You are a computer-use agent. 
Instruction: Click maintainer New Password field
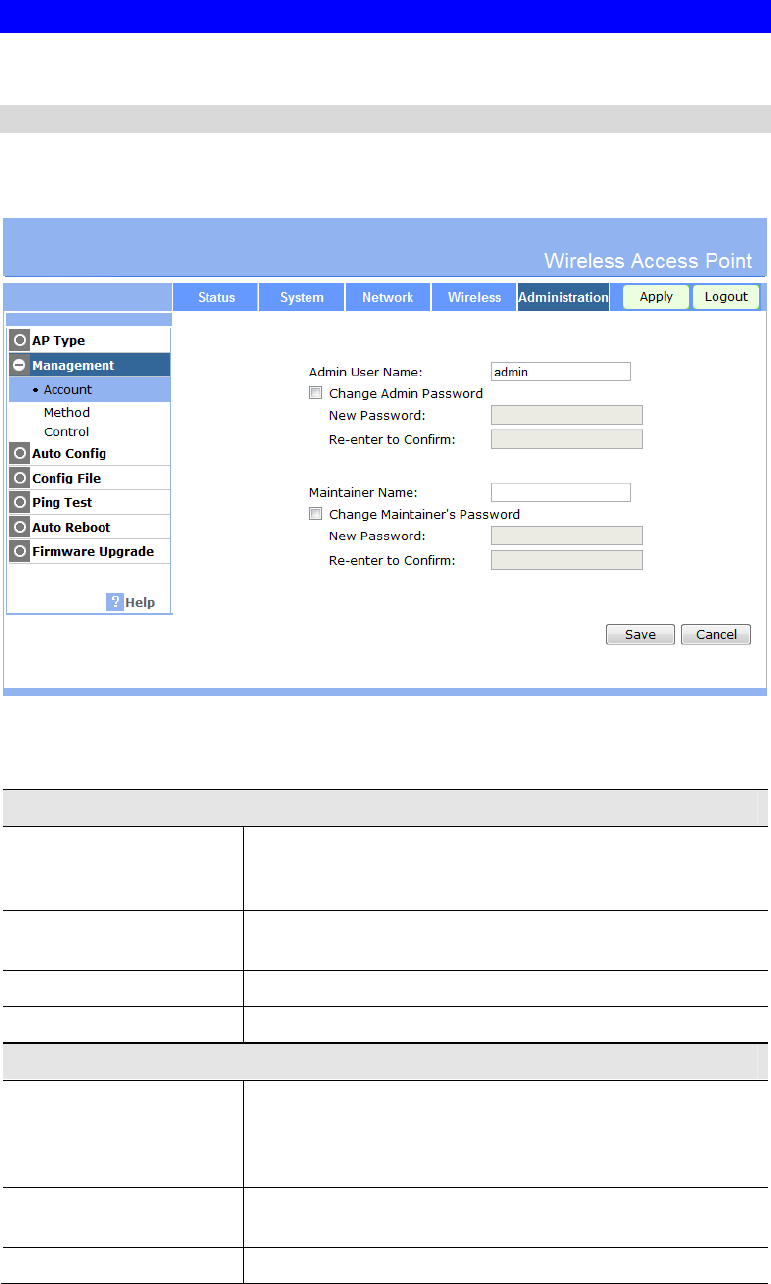point(567,536)
